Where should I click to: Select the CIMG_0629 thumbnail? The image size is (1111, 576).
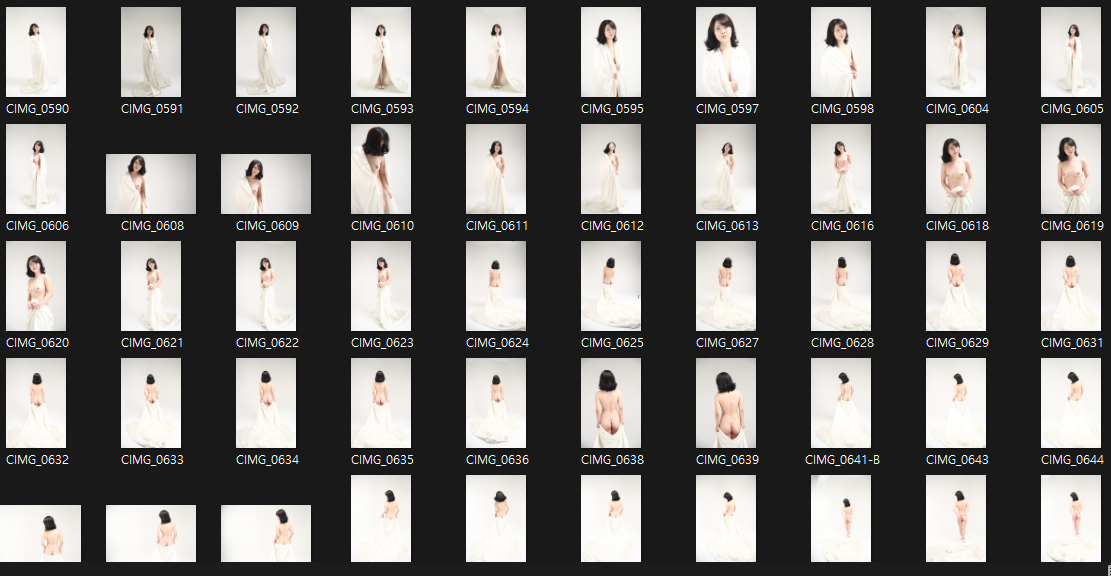pos(955,286)
